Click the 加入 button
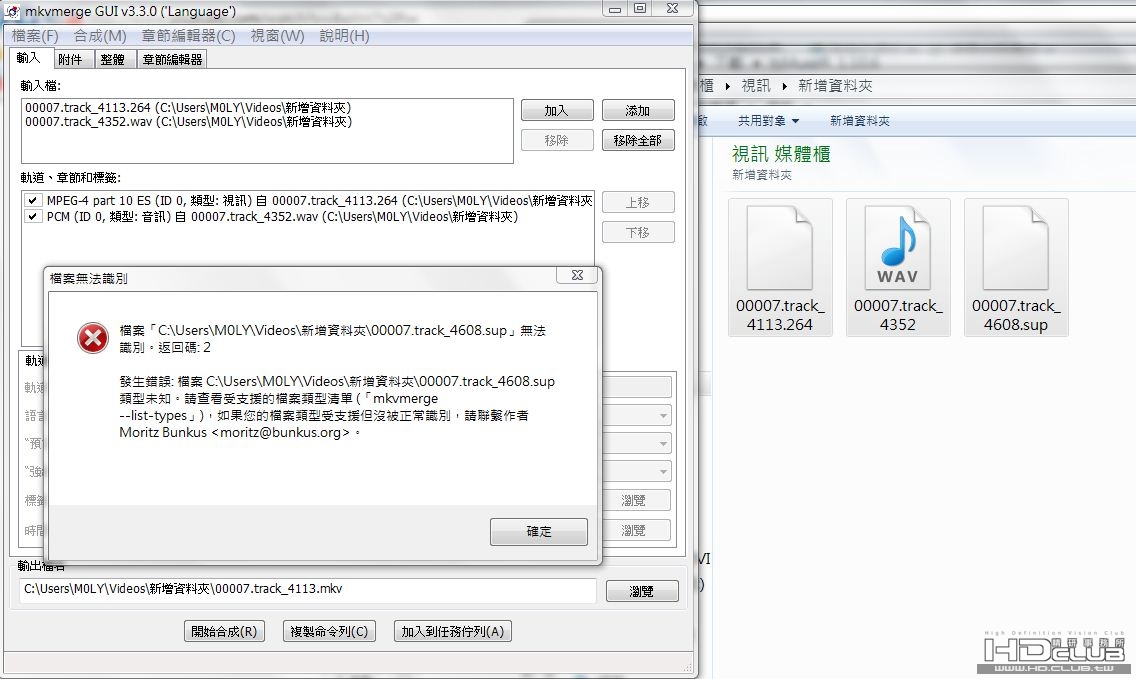This screenshot has height=679, width=1136. [x=557, y=110]
